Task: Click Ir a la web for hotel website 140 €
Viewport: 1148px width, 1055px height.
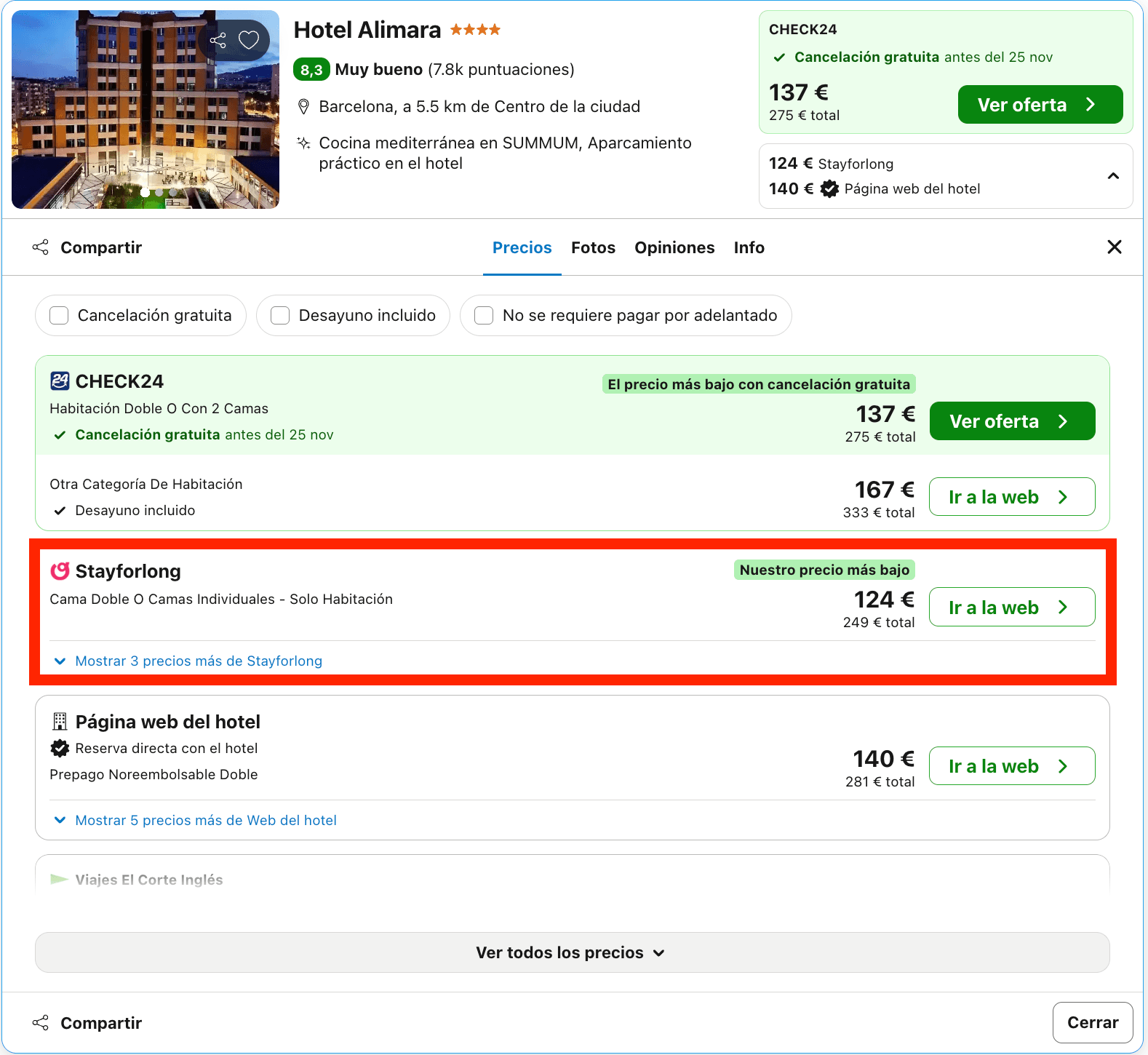Action: pyautogui.click(x=1012, y=766)
